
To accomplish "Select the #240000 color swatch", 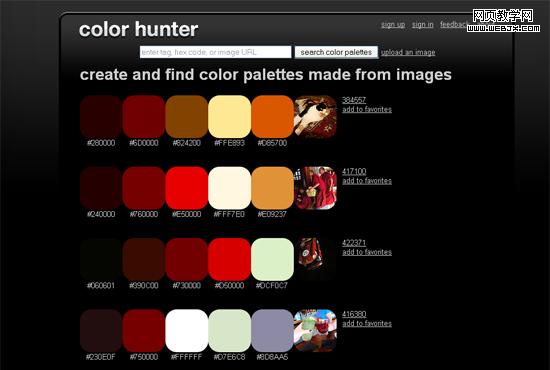I will (101, 188).
